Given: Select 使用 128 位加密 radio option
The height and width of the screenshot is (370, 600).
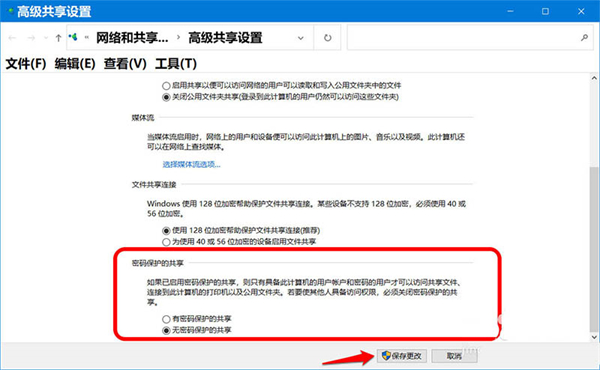Looking at the screenshot, I should (x=166, y=231).
